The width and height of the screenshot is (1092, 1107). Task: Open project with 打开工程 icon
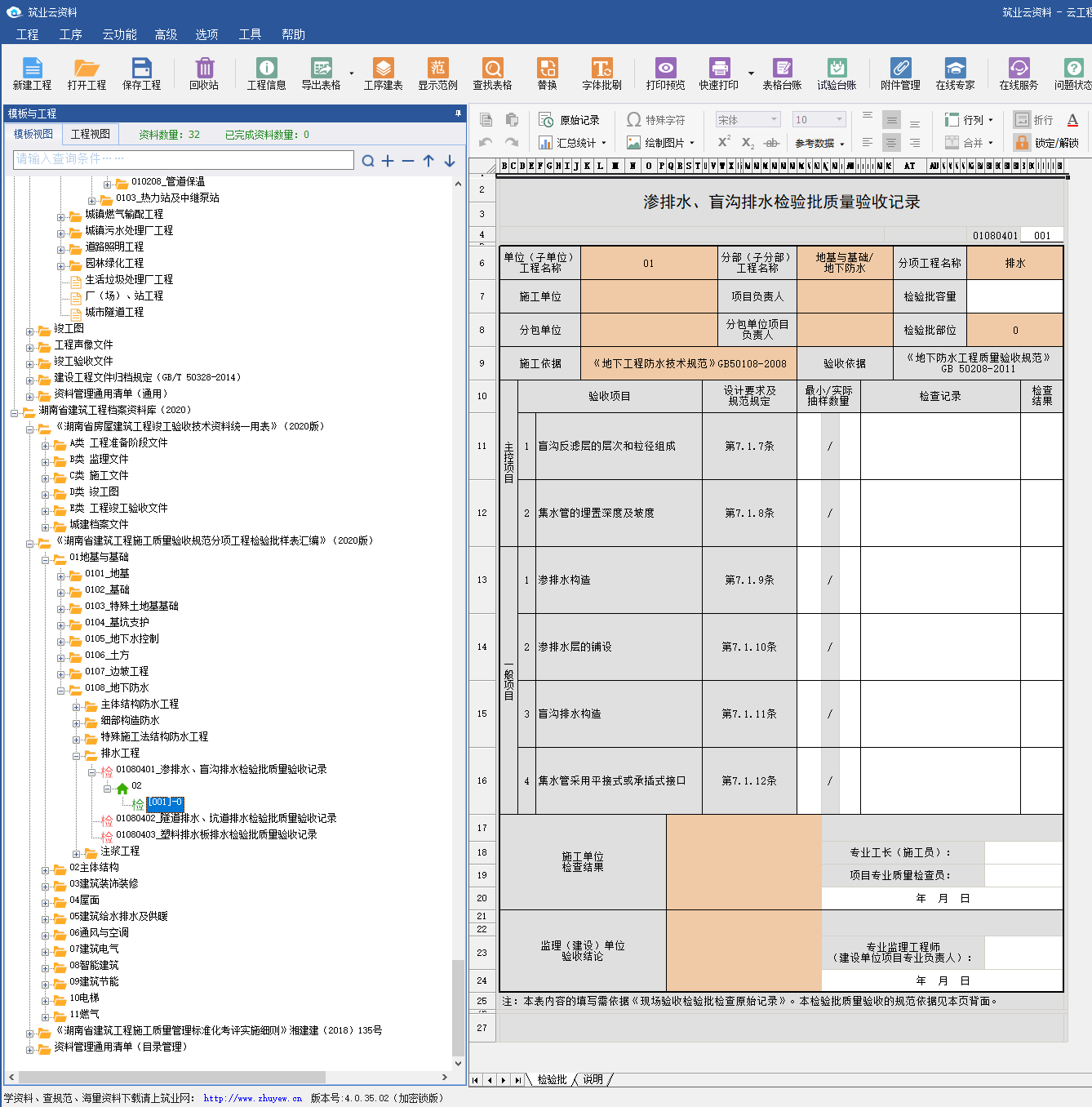click(87, 73)
